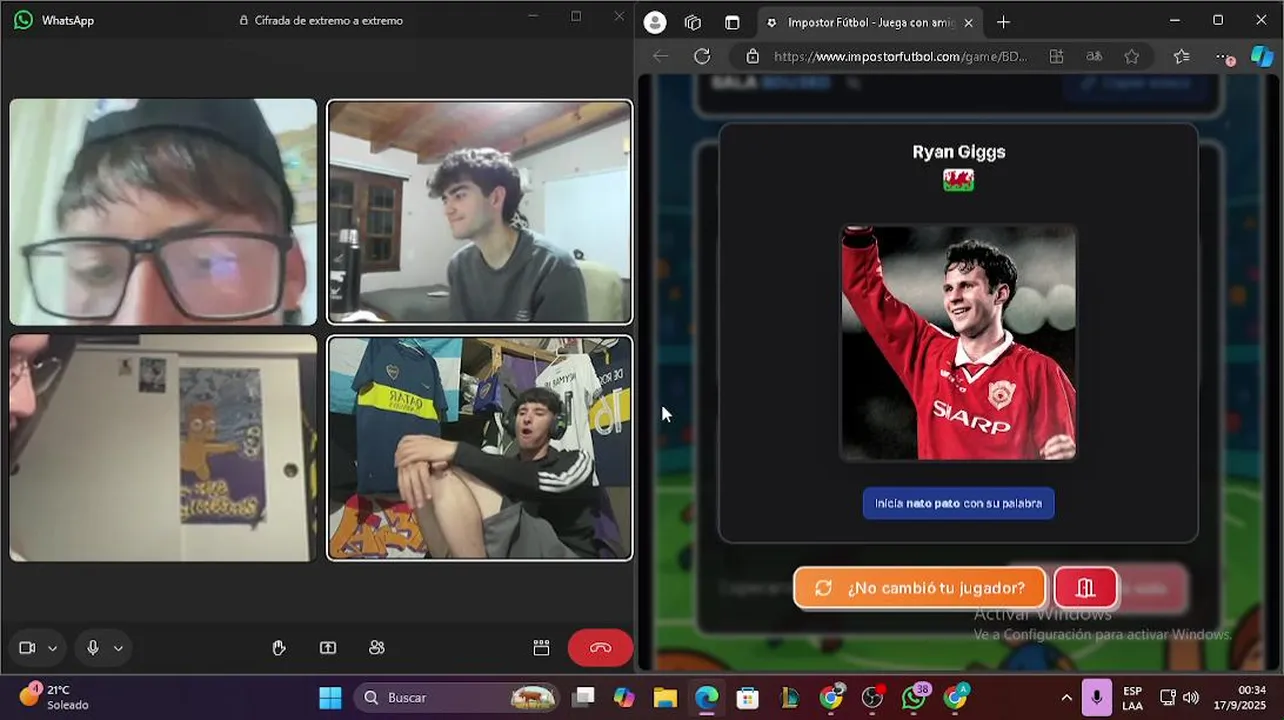Screen dimensions: 1284x720
Task: Click the Ryan Giggs name heading
Action: (958, 152)
